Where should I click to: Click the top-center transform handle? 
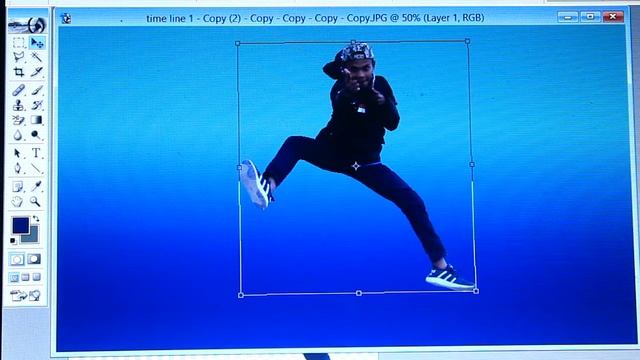(x=353, y=42)
